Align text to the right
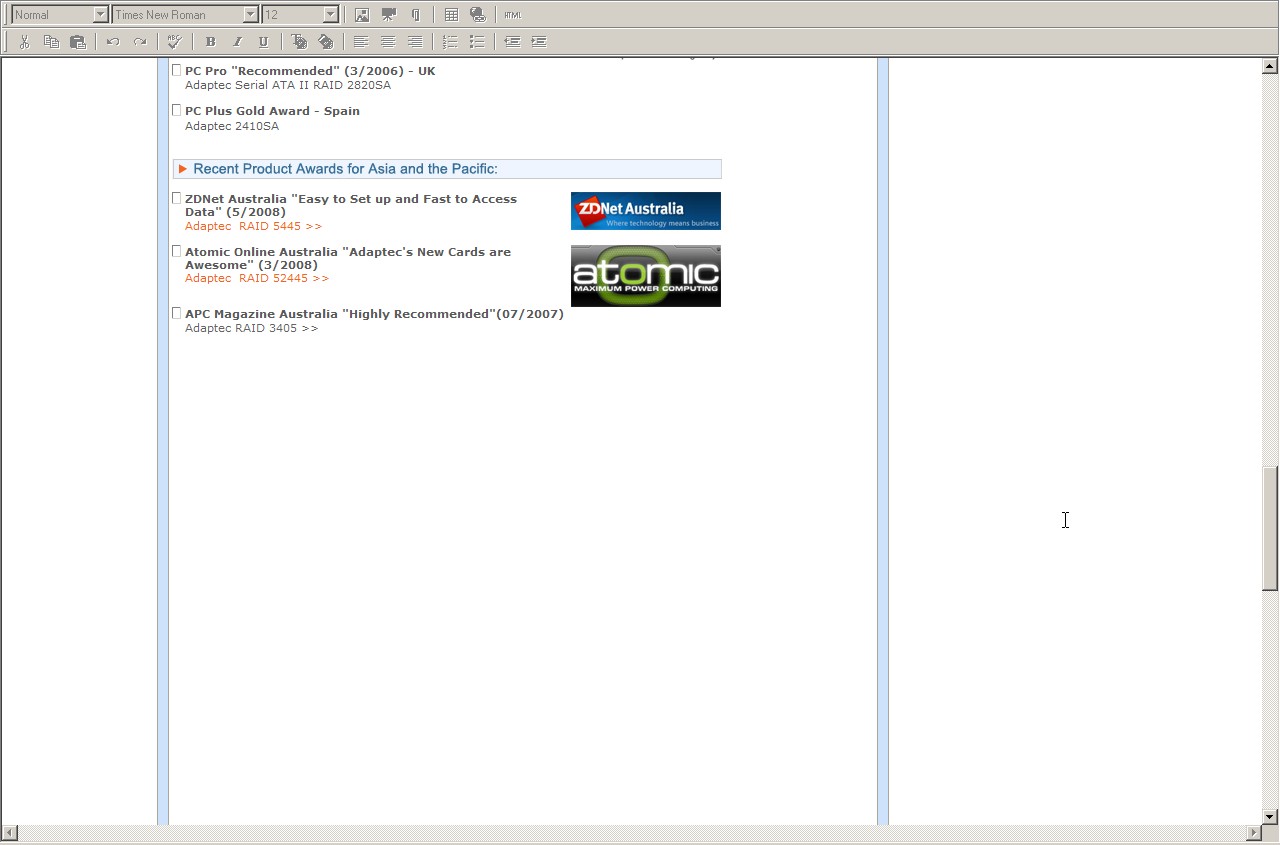Viewport: 1280px width, 845px height. coord(414,42)
